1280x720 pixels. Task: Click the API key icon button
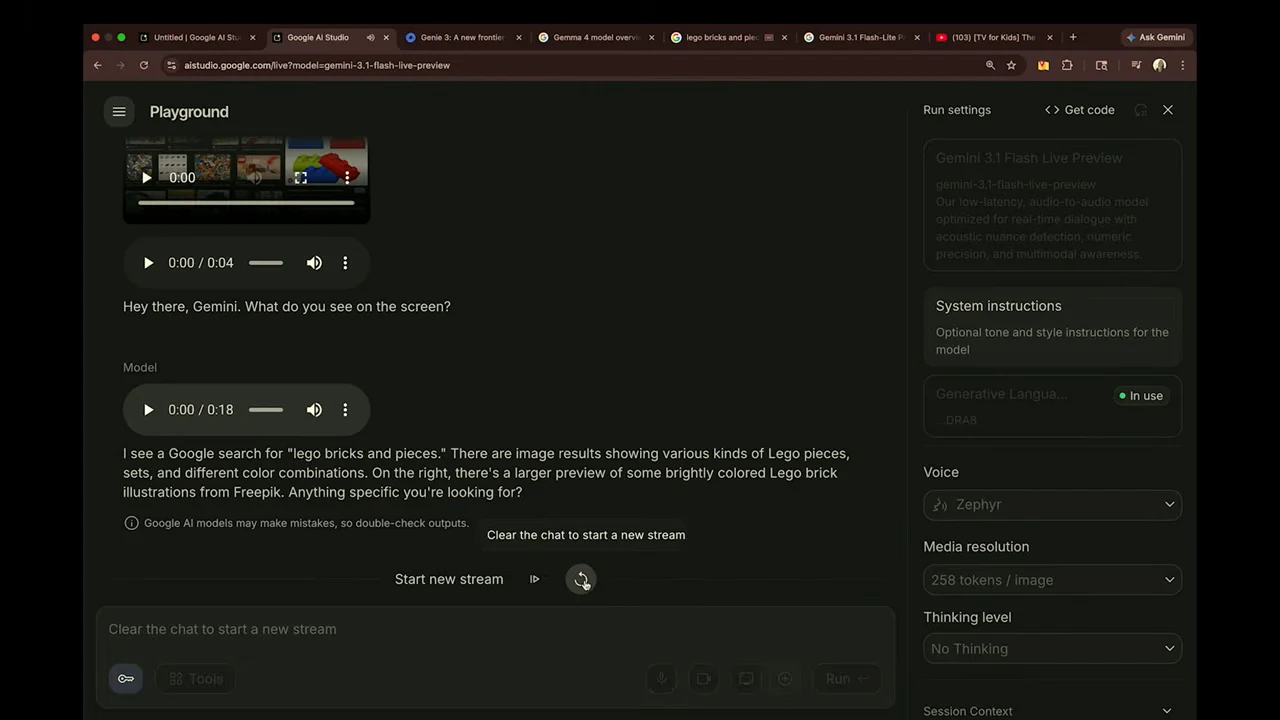(x=126, y=679)
